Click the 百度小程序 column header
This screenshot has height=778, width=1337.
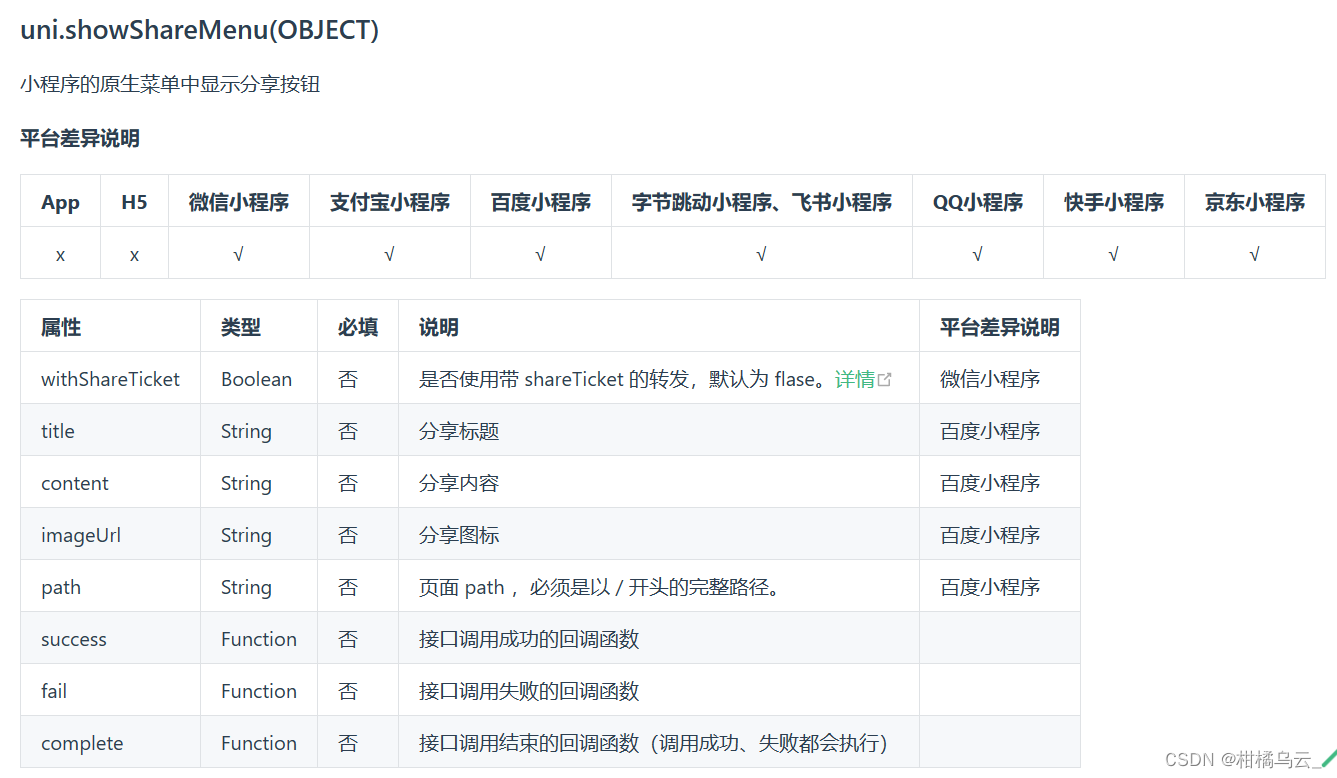click(x=541, y=202)
